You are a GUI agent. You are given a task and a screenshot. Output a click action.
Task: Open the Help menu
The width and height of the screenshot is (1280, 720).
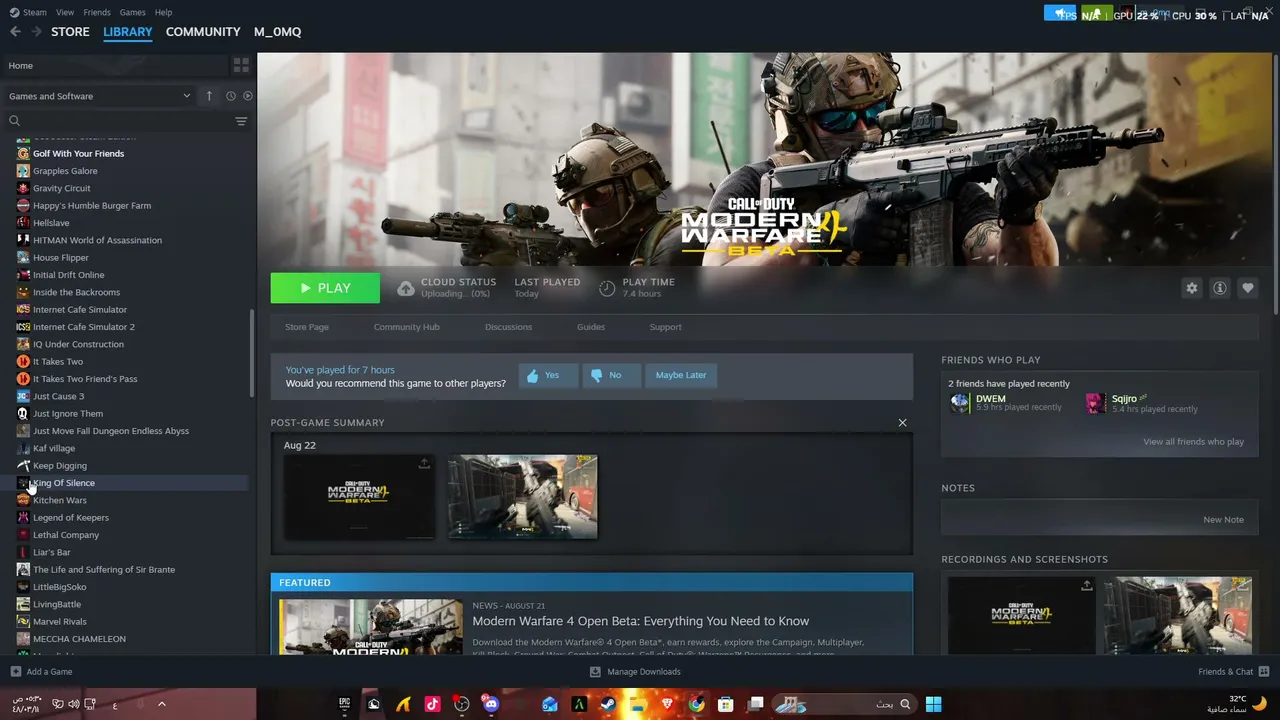click(164, 12)
